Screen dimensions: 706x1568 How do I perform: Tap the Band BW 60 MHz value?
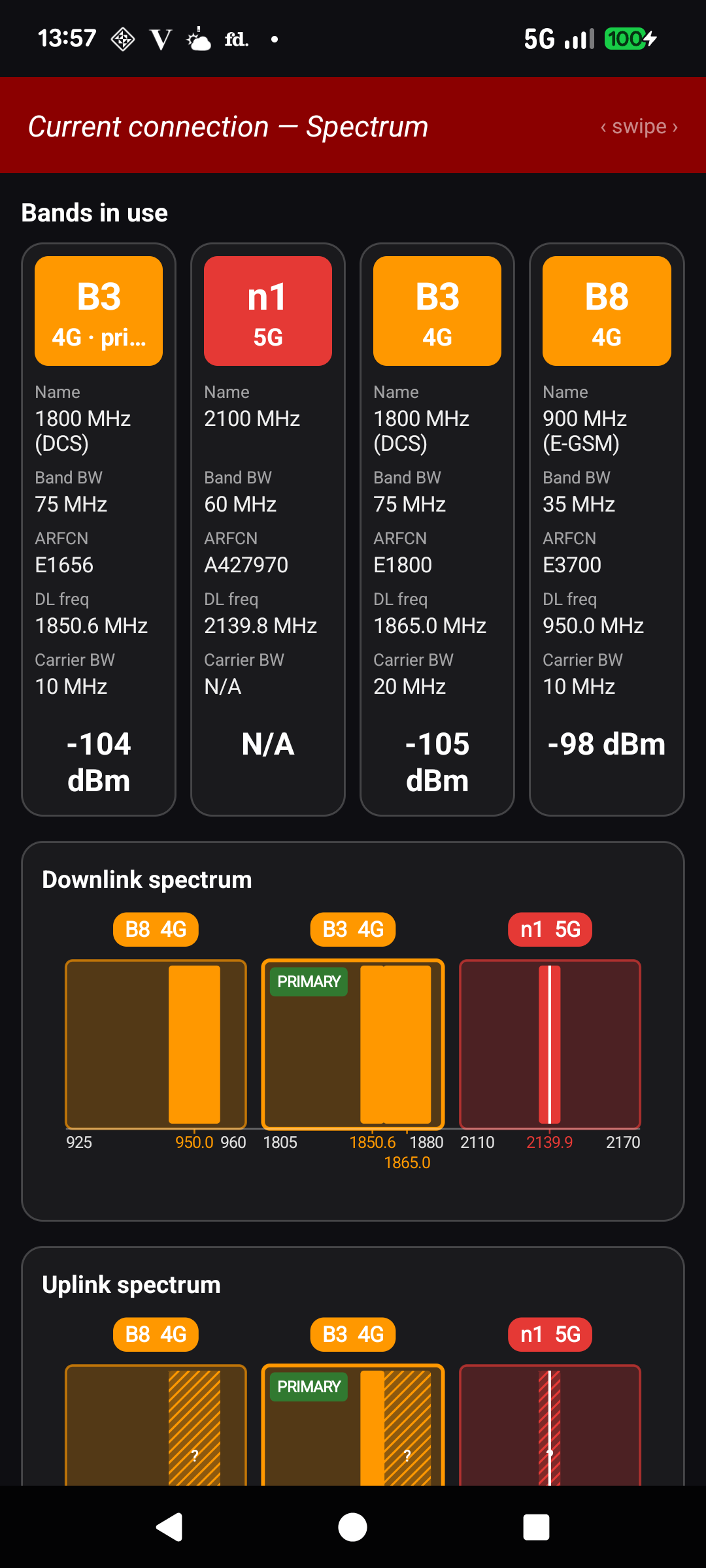(240, 504)
